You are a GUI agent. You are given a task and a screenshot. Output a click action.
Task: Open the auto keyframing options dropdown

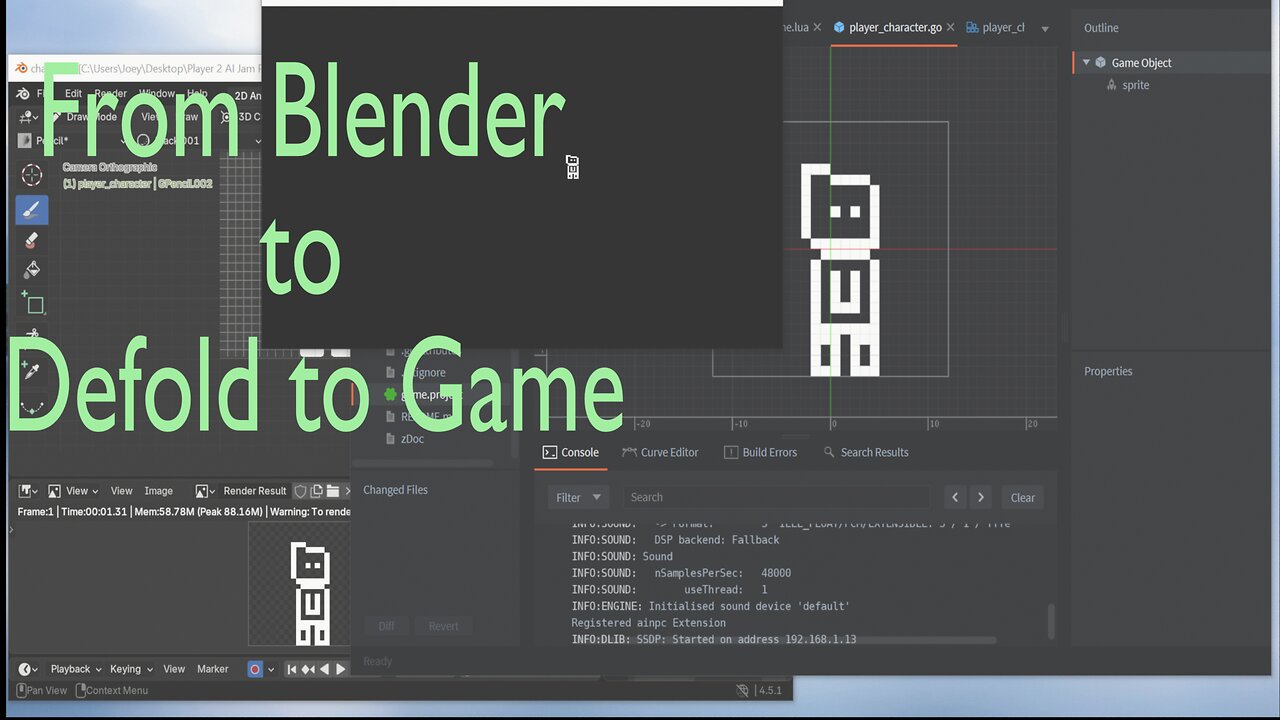point(270,669)
